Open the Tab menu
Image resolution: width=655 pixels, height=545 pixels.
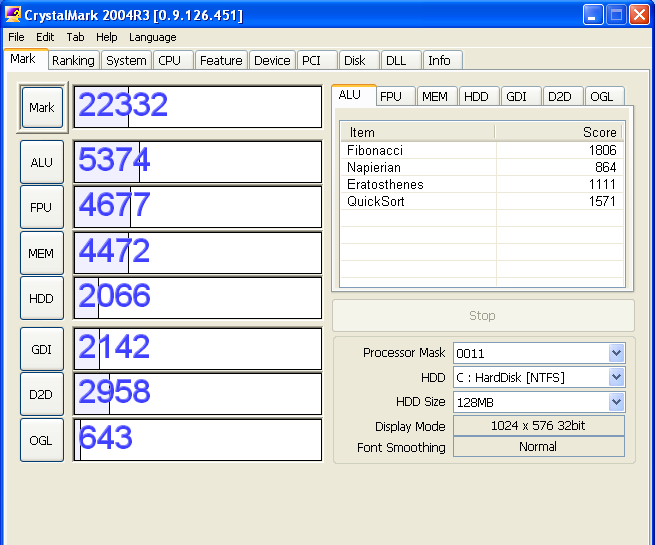pos(75,37)
